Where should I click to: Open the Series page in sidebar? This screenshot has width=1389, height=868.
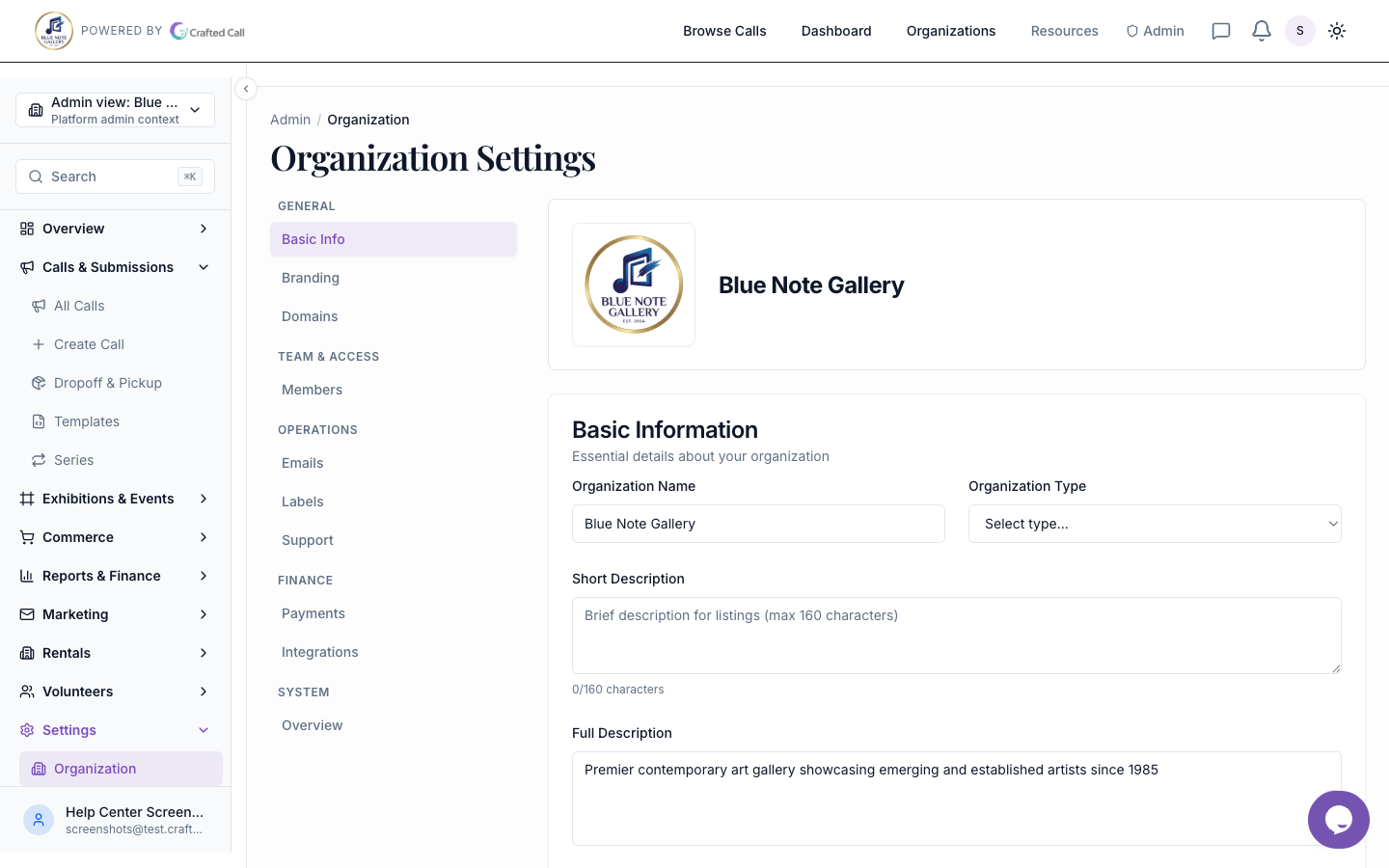[73, 460]
